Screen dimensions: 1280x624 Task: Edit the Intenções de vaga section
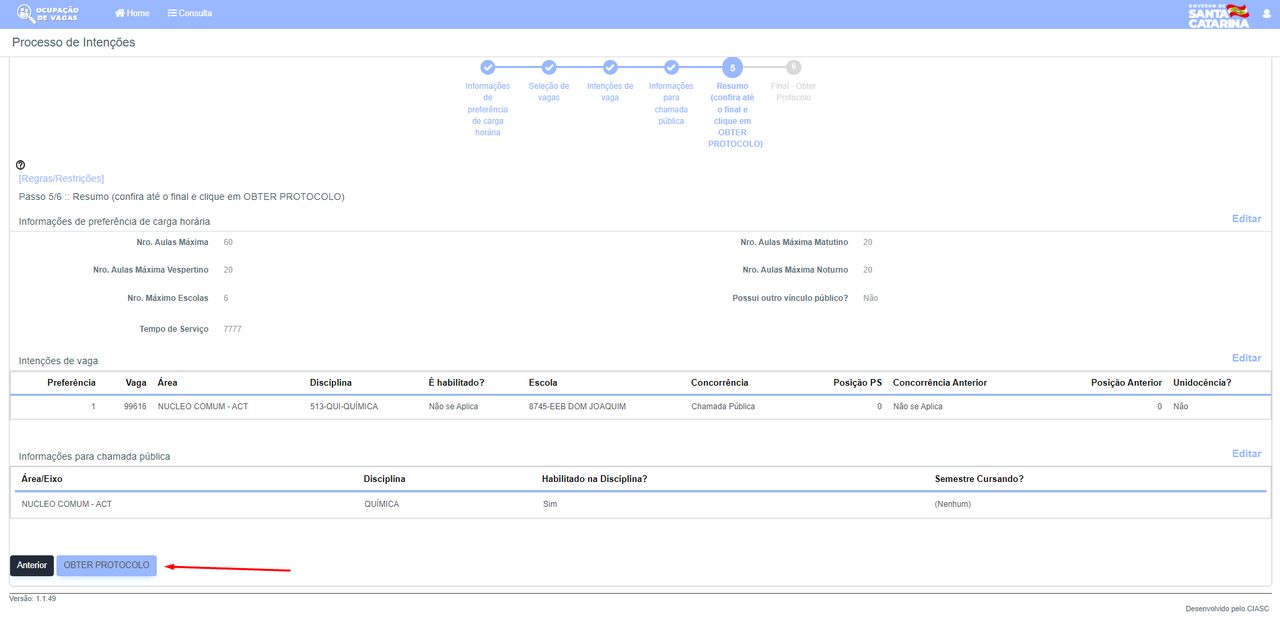pyautogui.click(x=1246, y=358)
